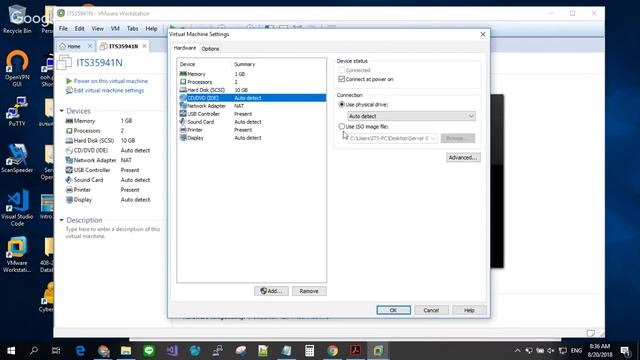Click Edit virtual machine settings icon in main window
640x360 pixels.
coord(69,90)
